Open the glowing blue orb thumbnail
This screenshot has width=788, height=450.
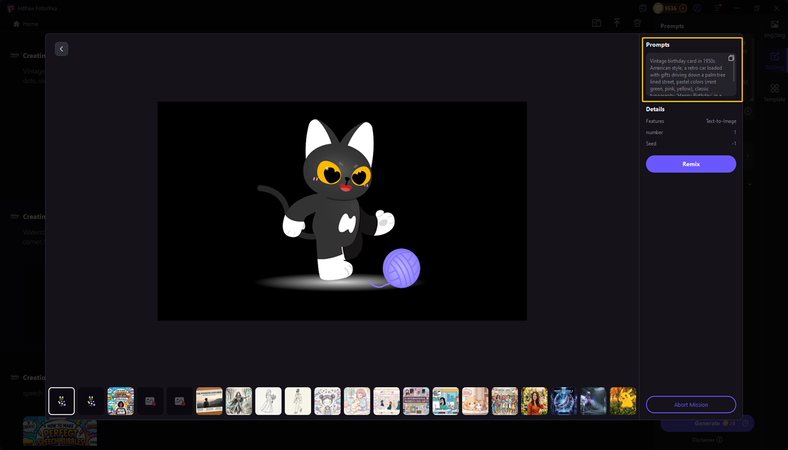564,401
